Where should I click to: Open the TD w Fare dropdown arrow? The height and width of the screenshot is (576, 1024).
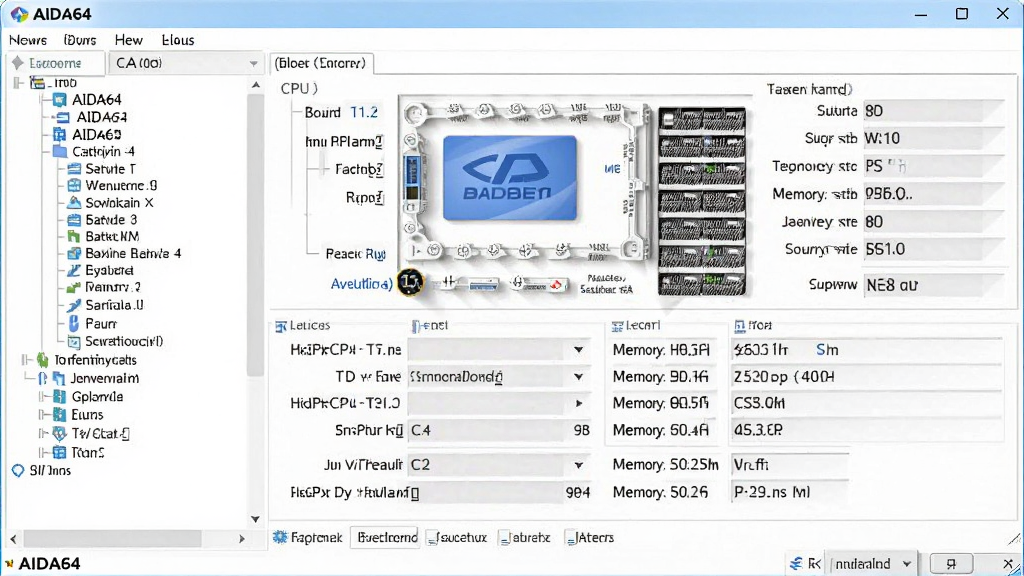[x=579, y=377]
